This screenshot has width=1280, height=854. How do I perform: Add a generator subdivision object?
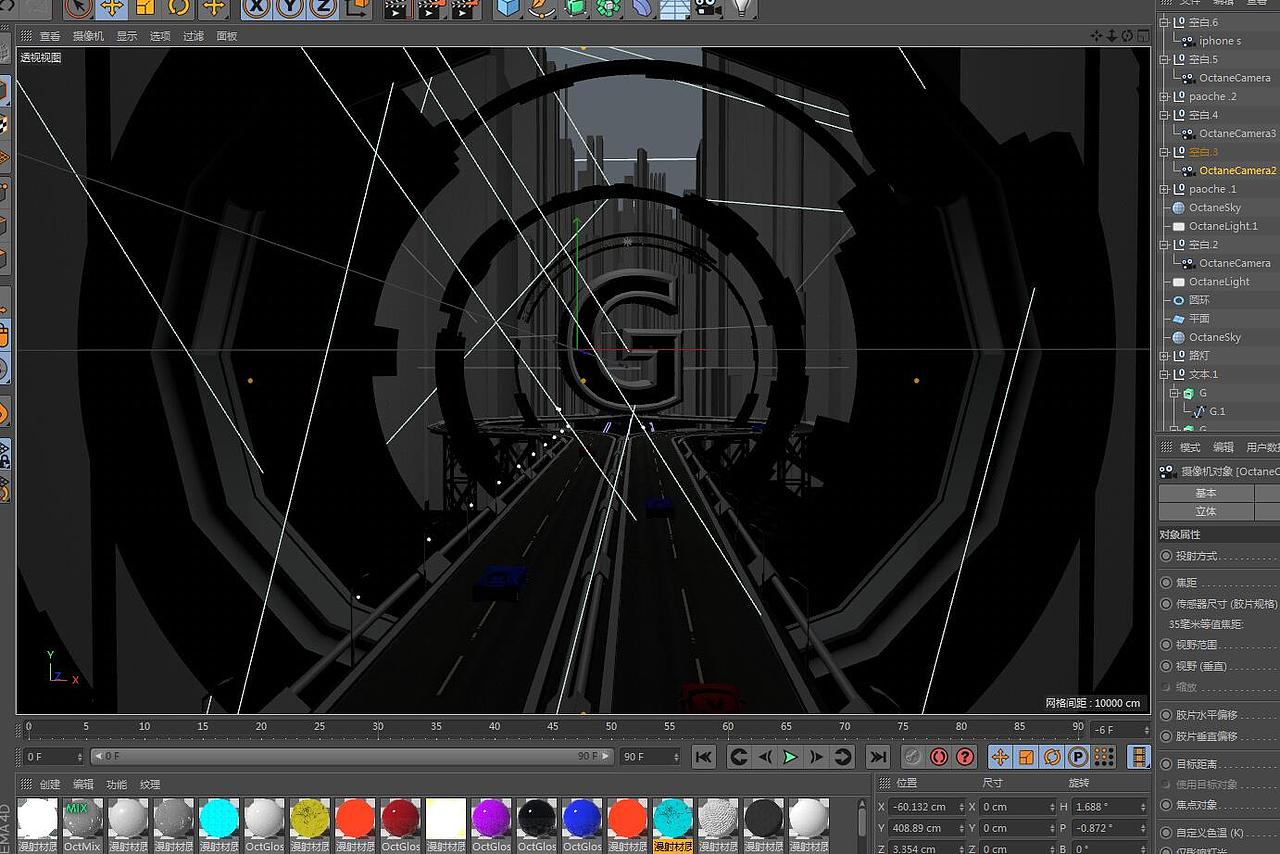[x=575, y=8]
